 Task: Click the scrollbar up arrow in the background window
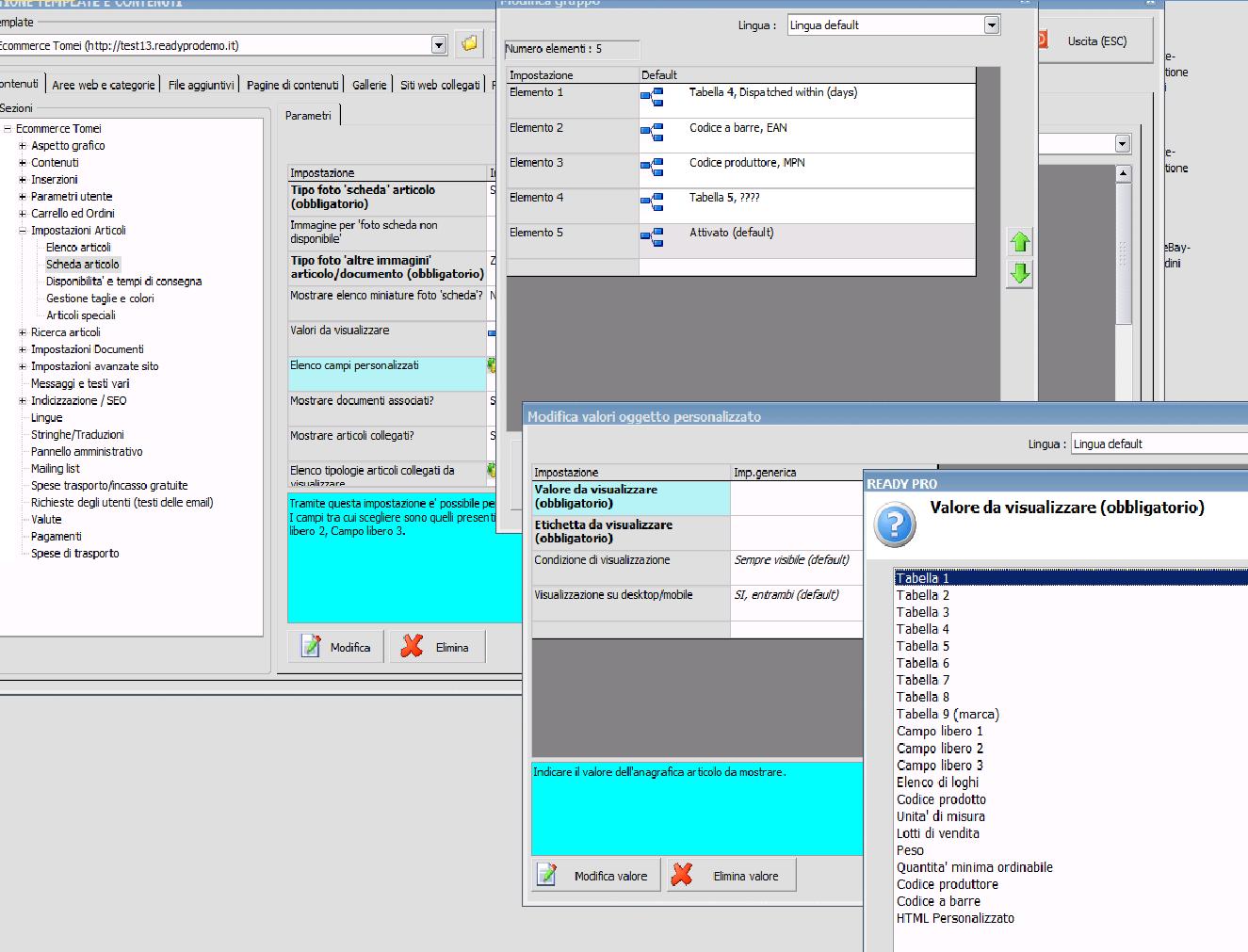coord(1123,173)
